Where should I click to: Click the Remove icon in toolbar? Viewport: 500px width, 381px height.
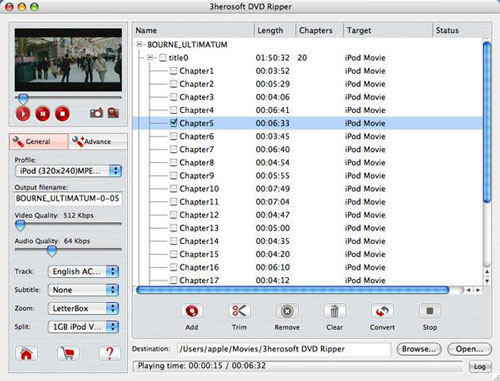coord(287,311)
